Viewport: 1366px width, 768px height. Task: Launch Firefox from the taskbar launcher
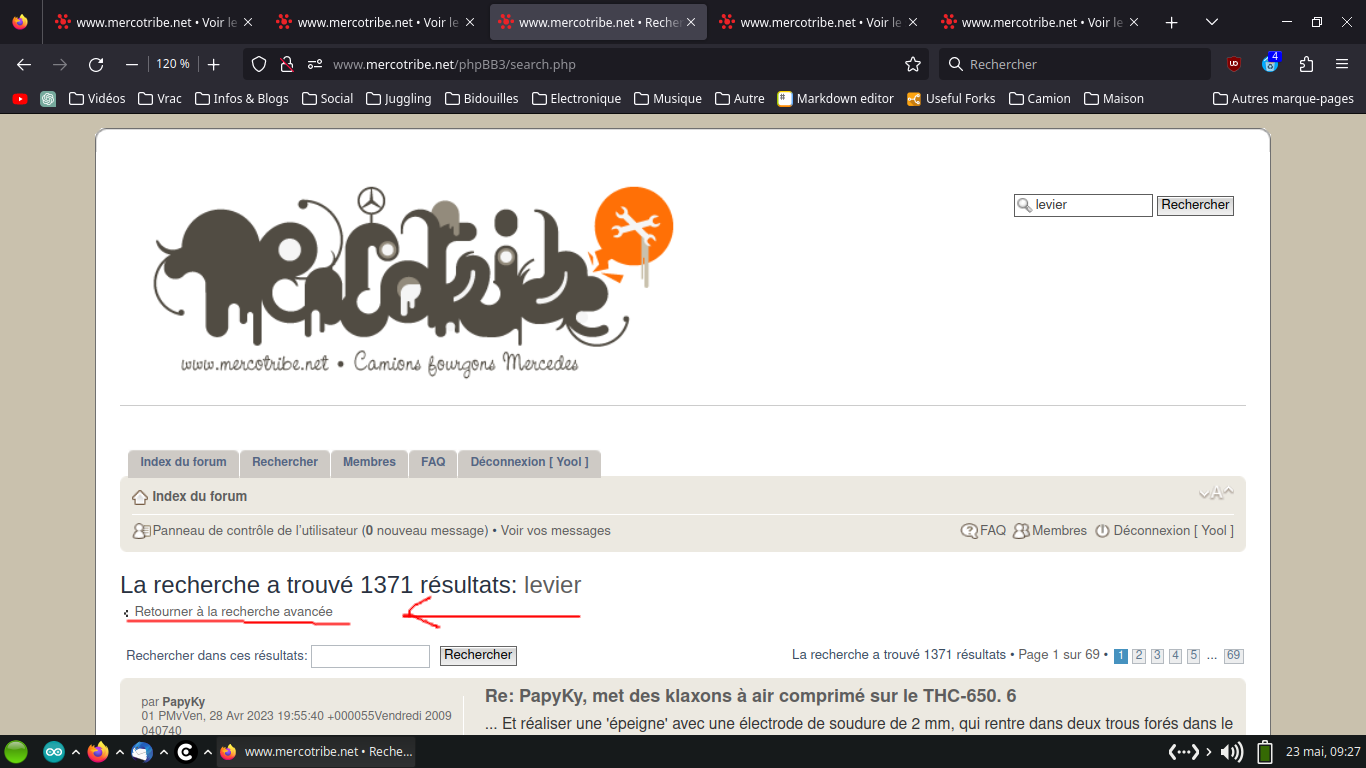coord(97,752)
